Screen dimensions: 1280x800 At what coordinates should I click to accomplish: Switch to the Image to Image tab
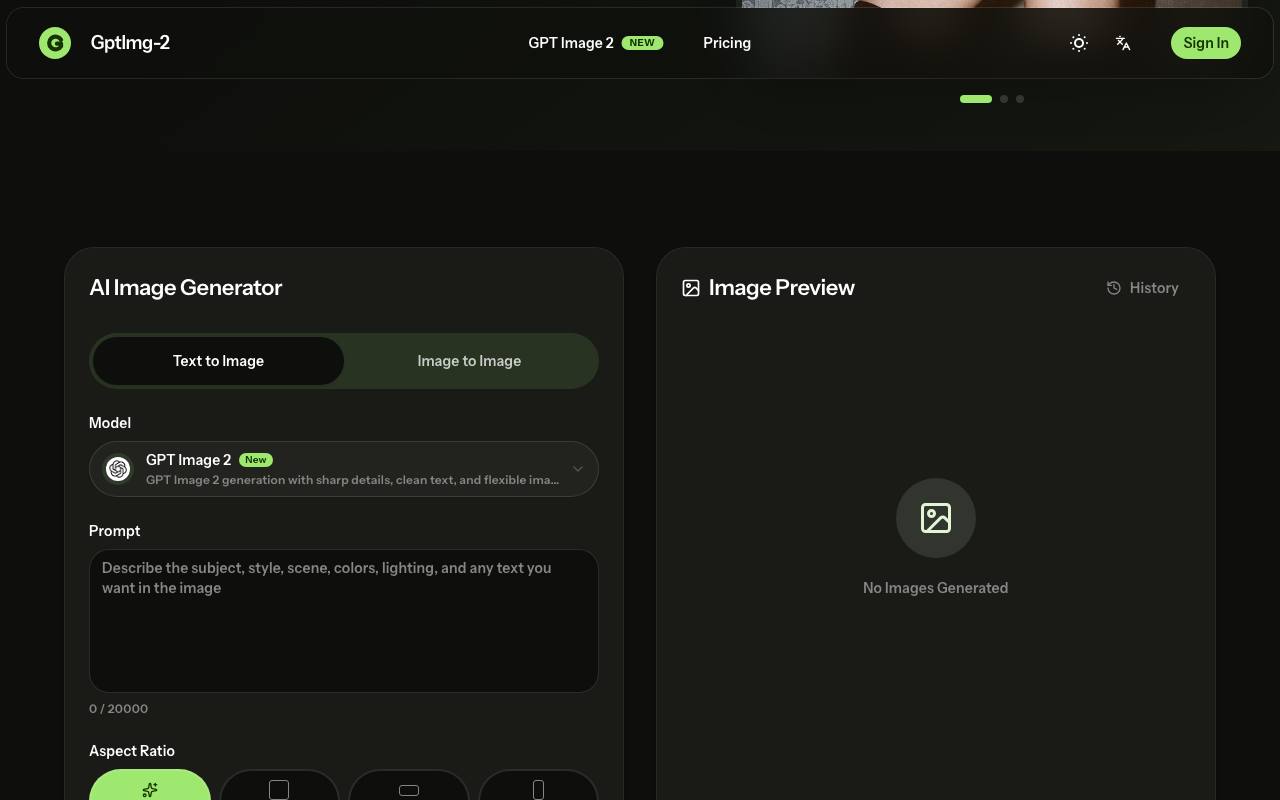[469, 361]
